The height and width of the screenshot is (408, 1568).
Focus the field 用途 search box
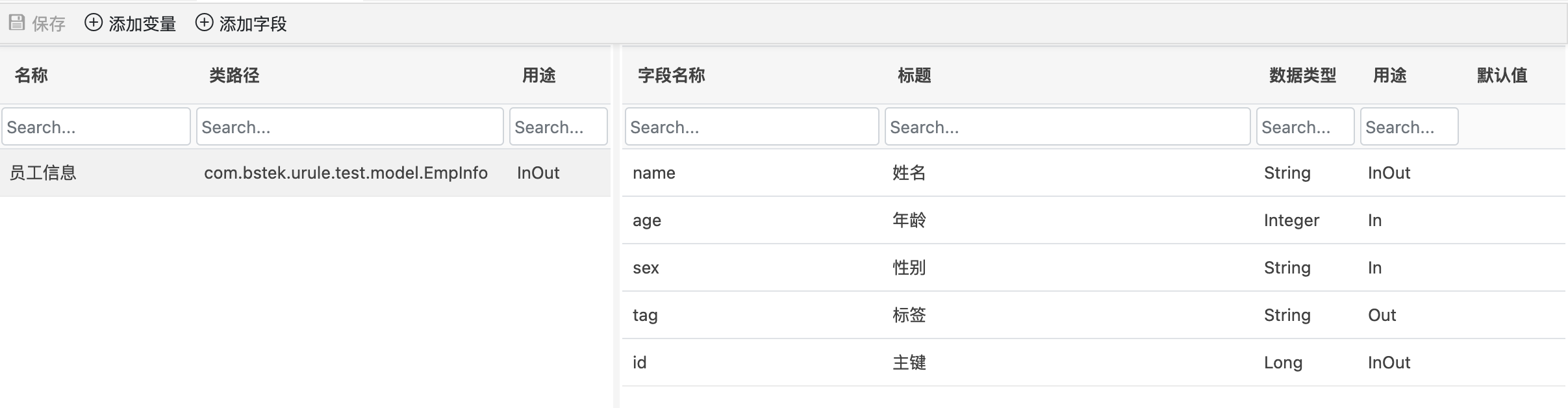pos(1409,127)
